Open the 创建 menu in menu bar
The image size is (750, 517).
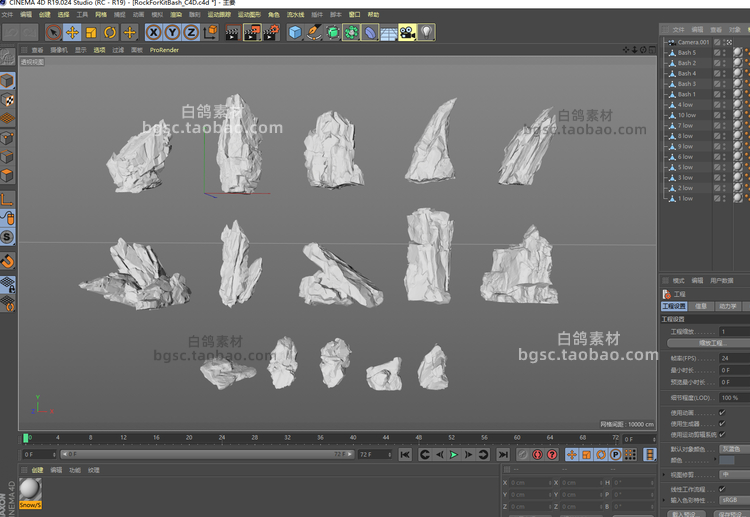(x=44, y=15)
